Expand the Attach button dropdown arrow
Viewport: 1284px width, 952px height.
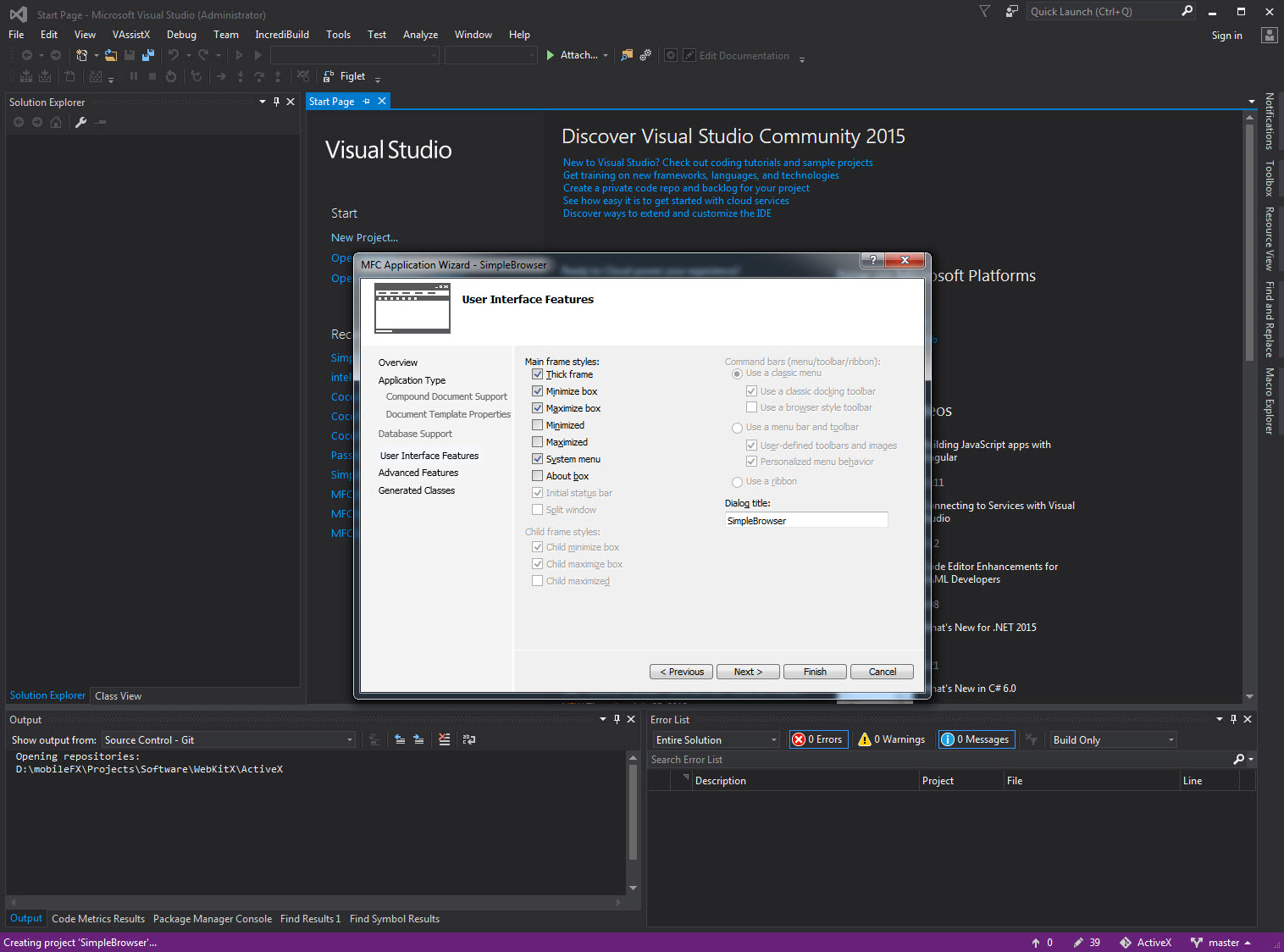(x=606, y=56)
